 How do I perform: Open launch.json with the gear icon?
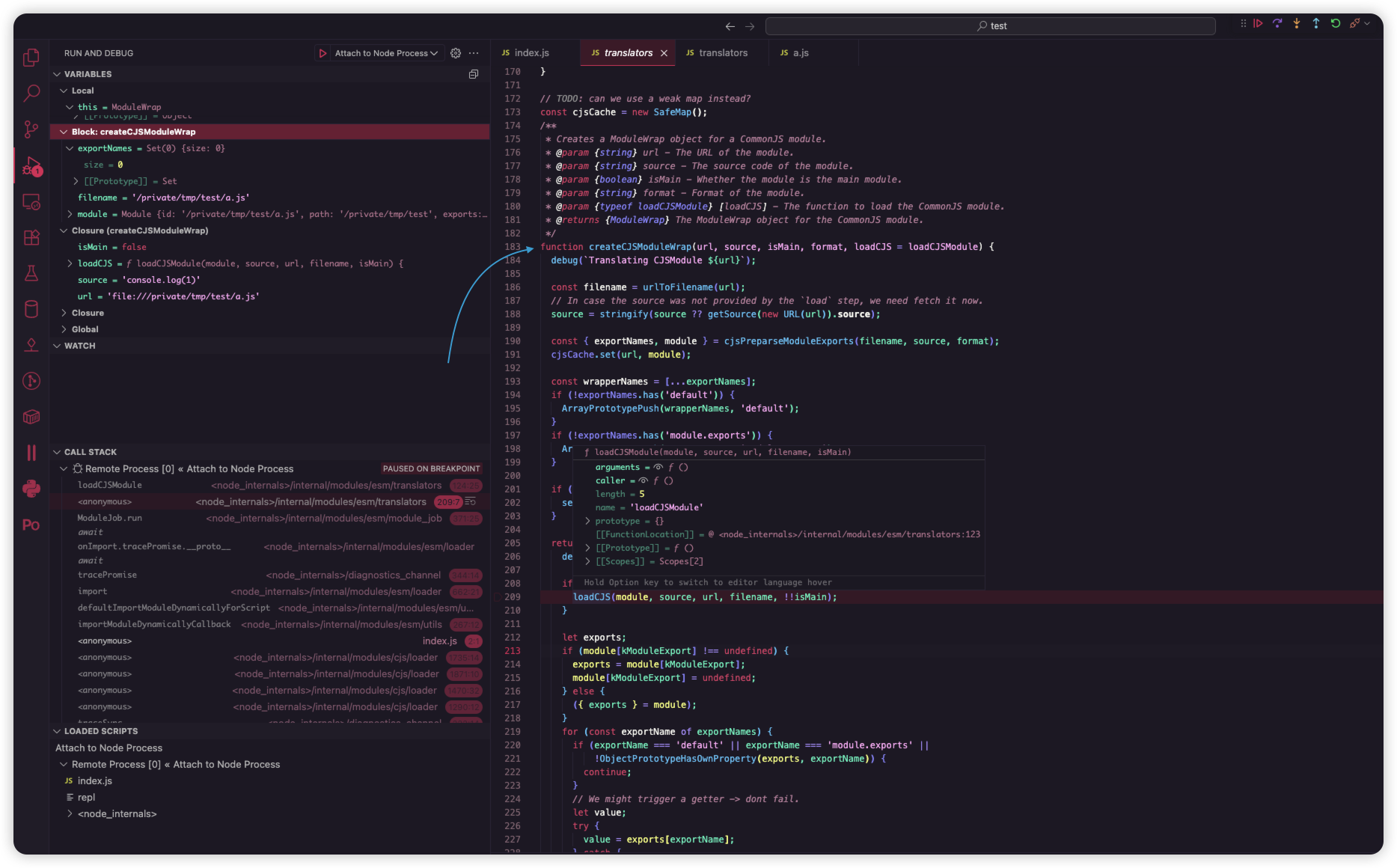tap(456, 53)
